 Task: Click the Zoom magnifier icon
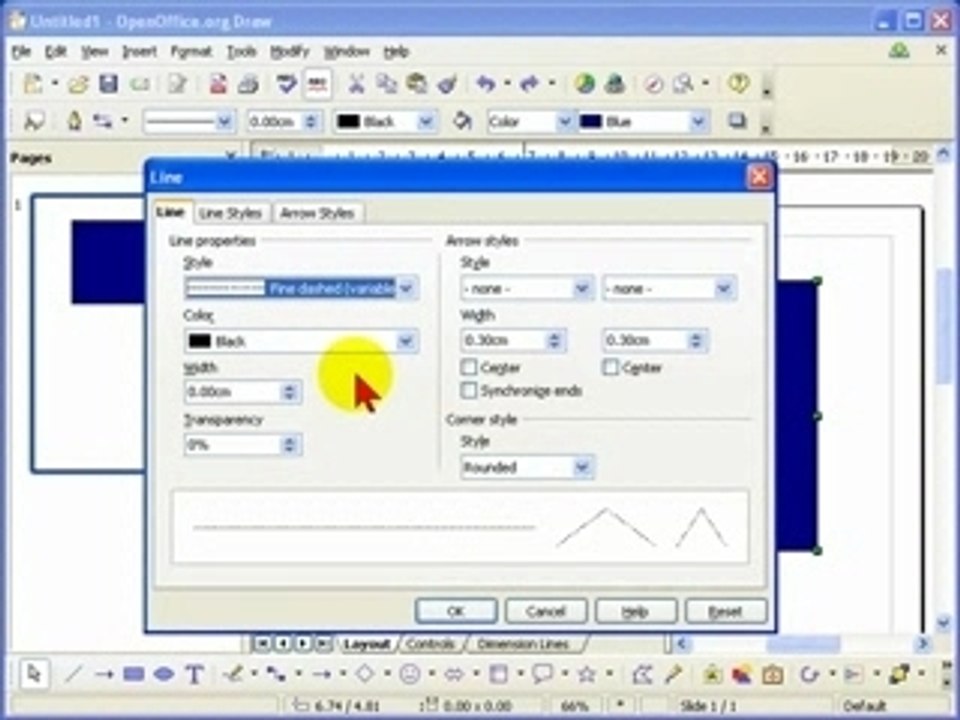(683, 83)
